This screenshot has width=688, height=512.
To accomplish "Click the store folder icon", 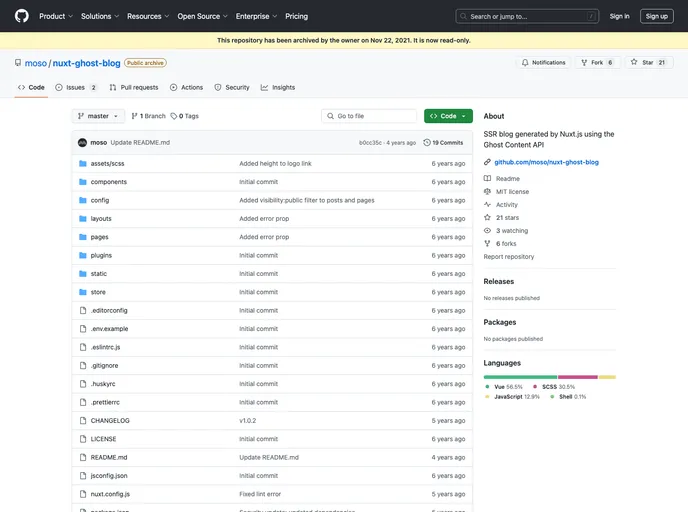I will tap(82, 292).
